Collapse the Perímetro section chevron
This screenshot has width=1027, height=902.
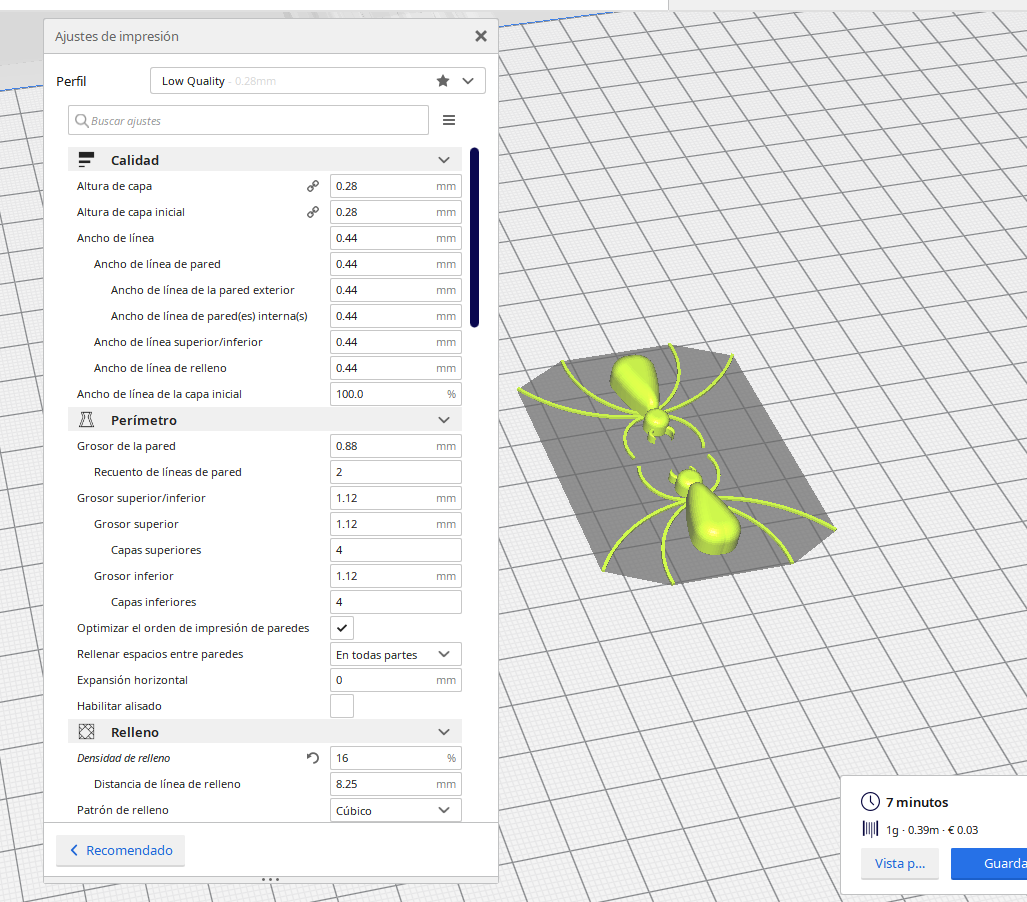(x=443, y=420)
